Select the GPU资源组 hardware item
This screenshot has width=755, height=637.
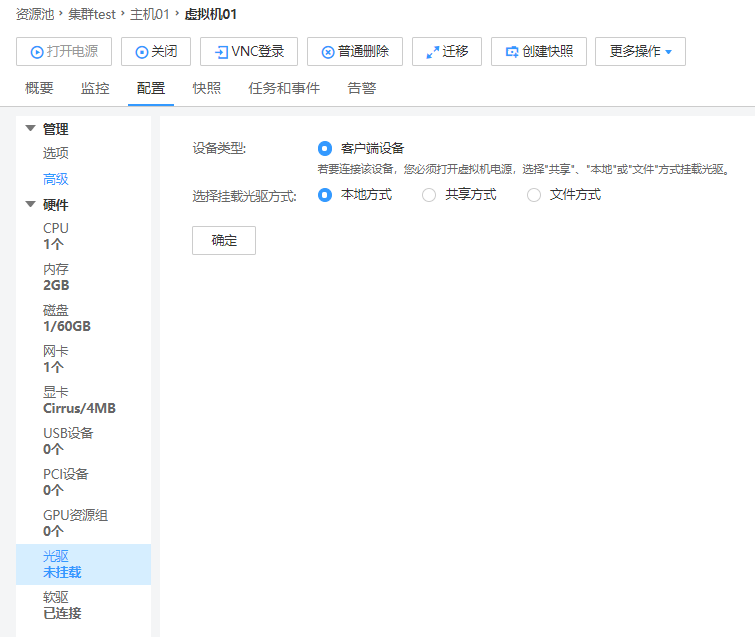[83, 523]
